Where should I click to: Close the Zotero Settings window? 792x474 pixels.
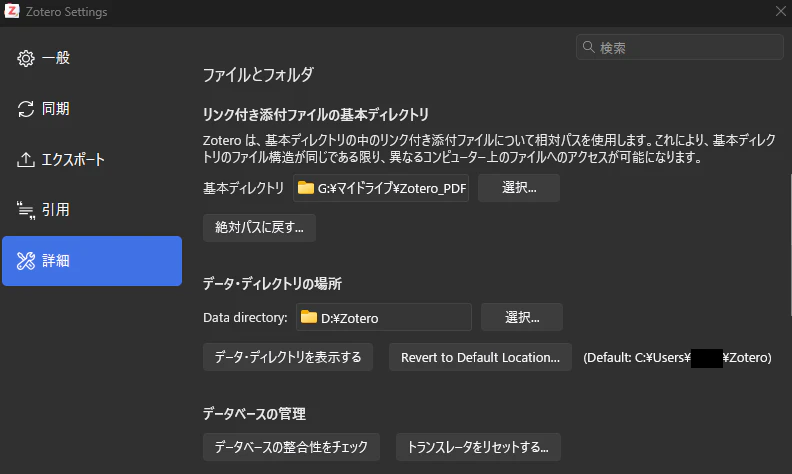coord(780,11)
